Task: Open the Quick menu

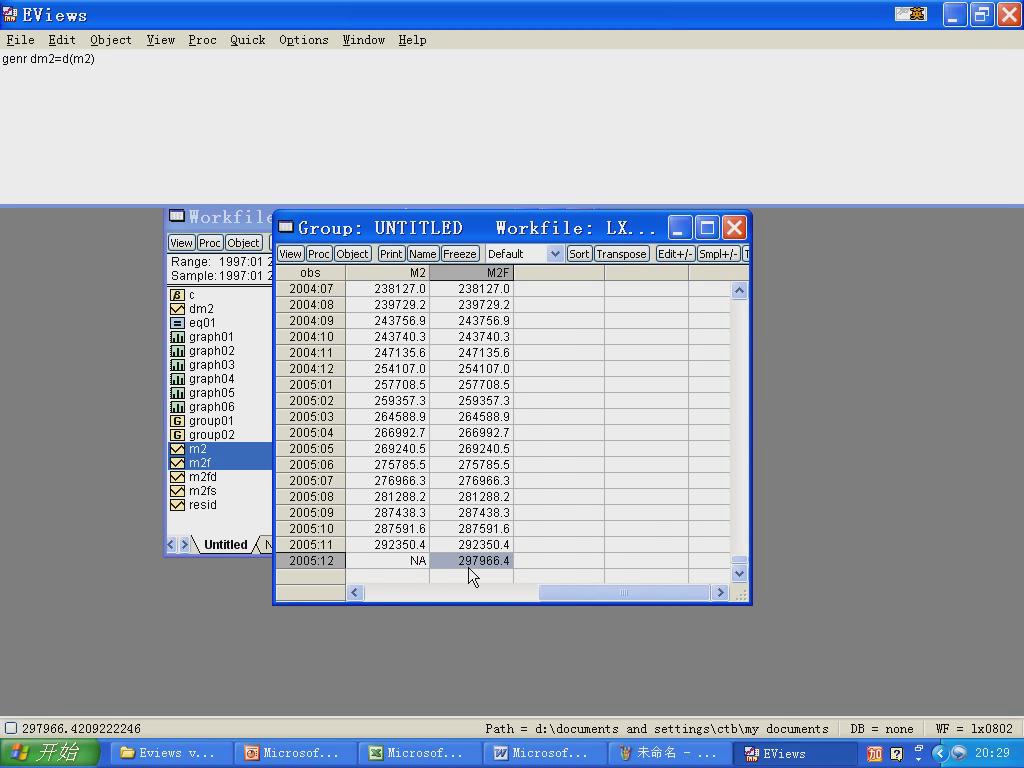Action: [x=248, y=40]
